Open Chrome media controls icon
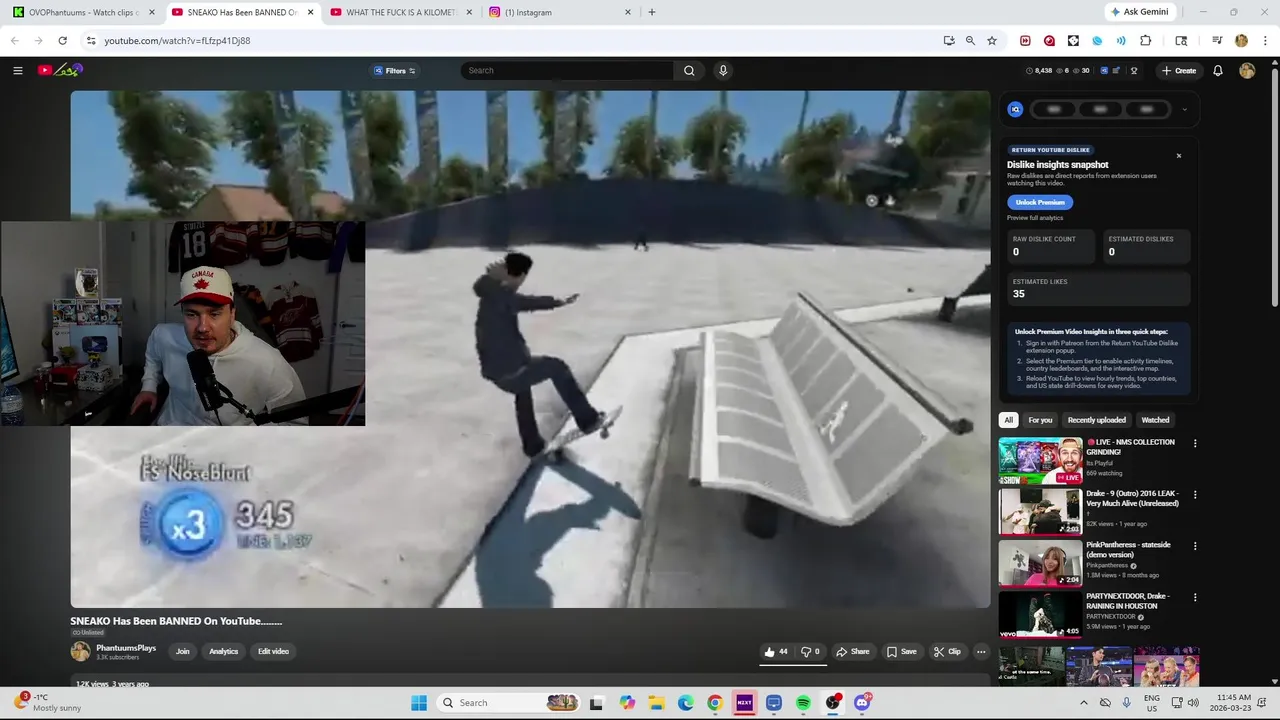The height and width of the screenshot is (720, 1280). (x=1217, y=41)
